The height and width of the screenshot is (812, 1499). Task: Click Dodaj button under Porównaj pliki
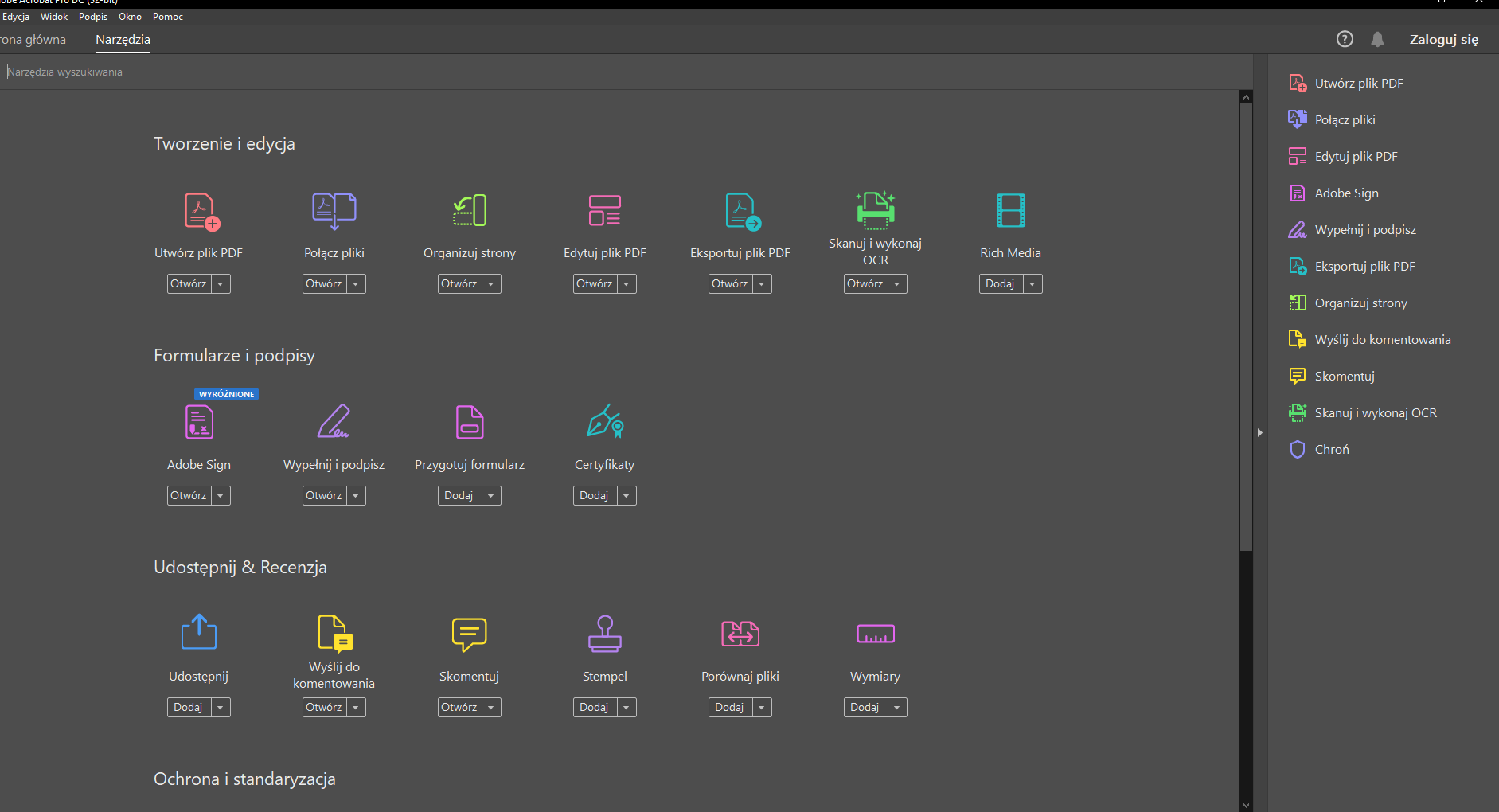pos(731,707)
